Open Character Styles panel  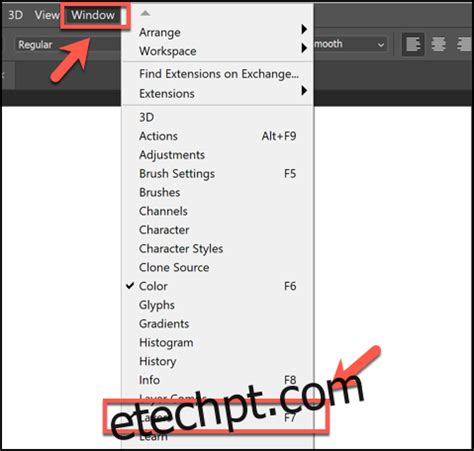pos(218,248)
